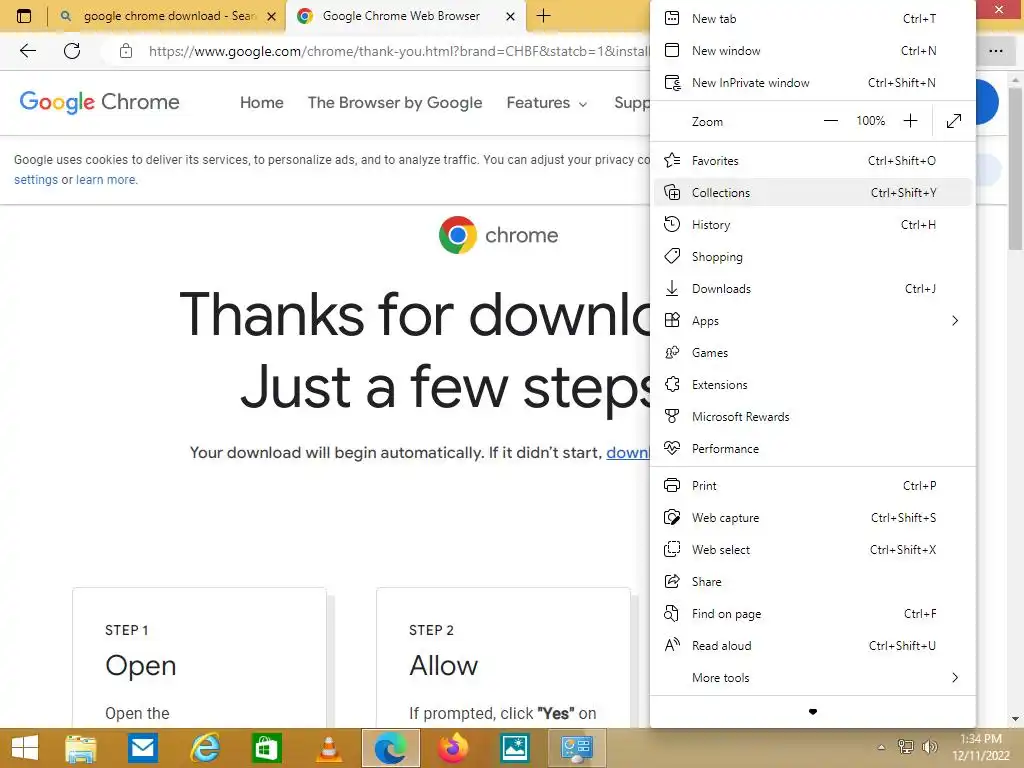This screenshot has height=768, width=1024.
Task: Select New tab menu entry
Action: (x=812, y=19)
